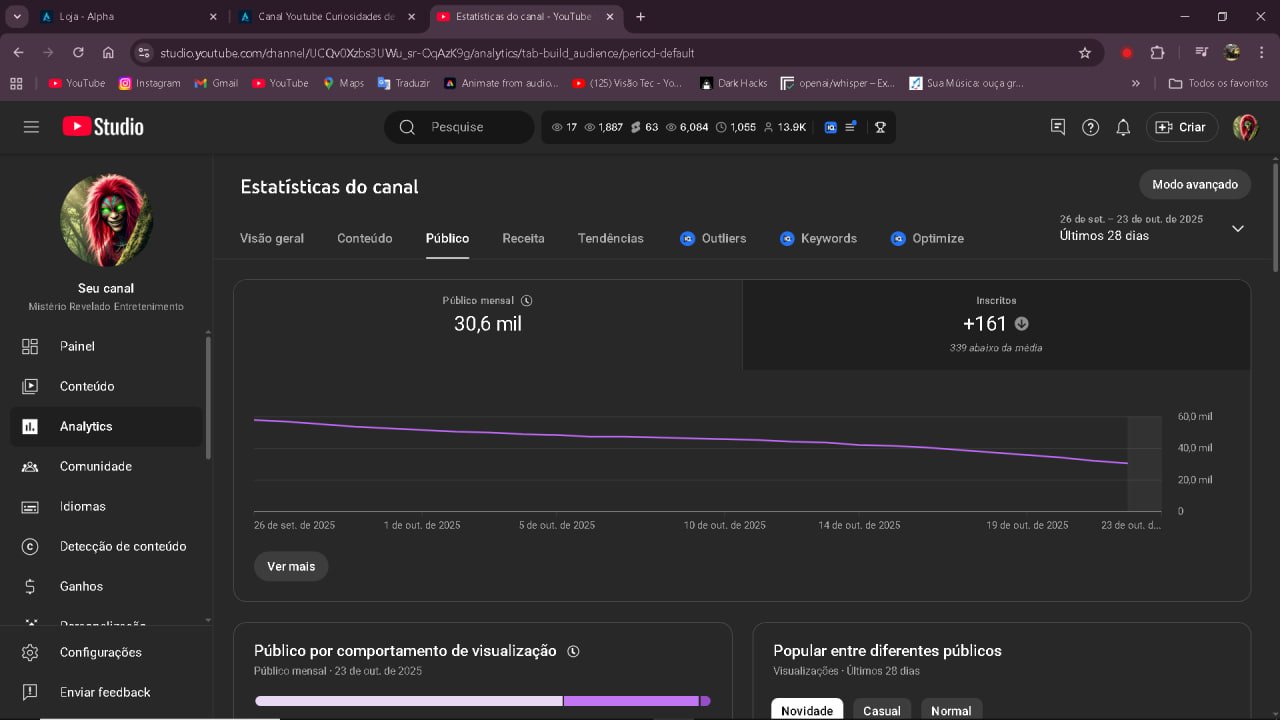The width and height of the screenshot is (1280, 720).
Task: Click the notifications bell icon
Action: (1123, 127)
